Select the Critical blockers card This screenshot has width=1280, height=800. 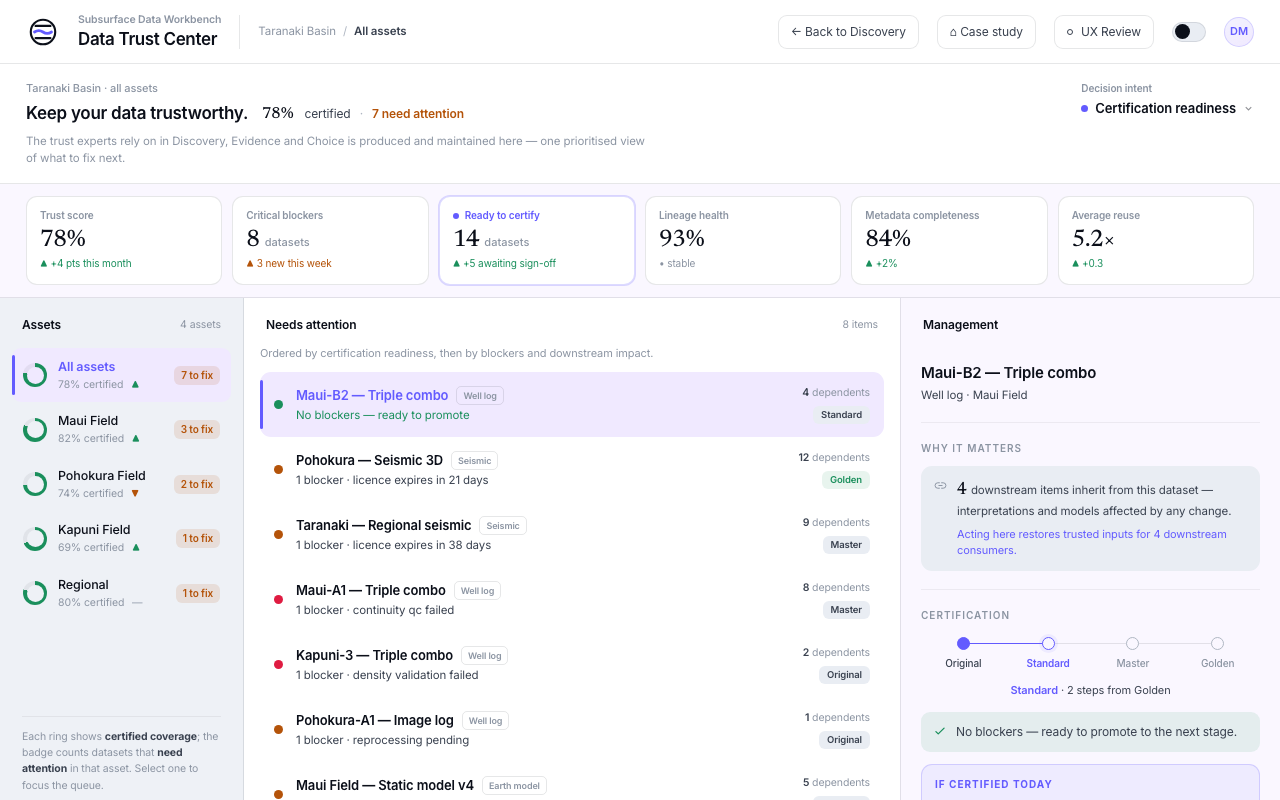pos(330,240)
